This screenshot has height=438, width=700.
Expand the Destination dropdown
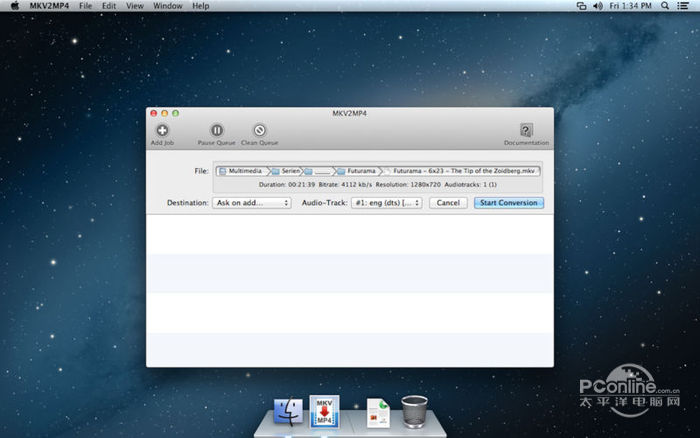(251, 203)
